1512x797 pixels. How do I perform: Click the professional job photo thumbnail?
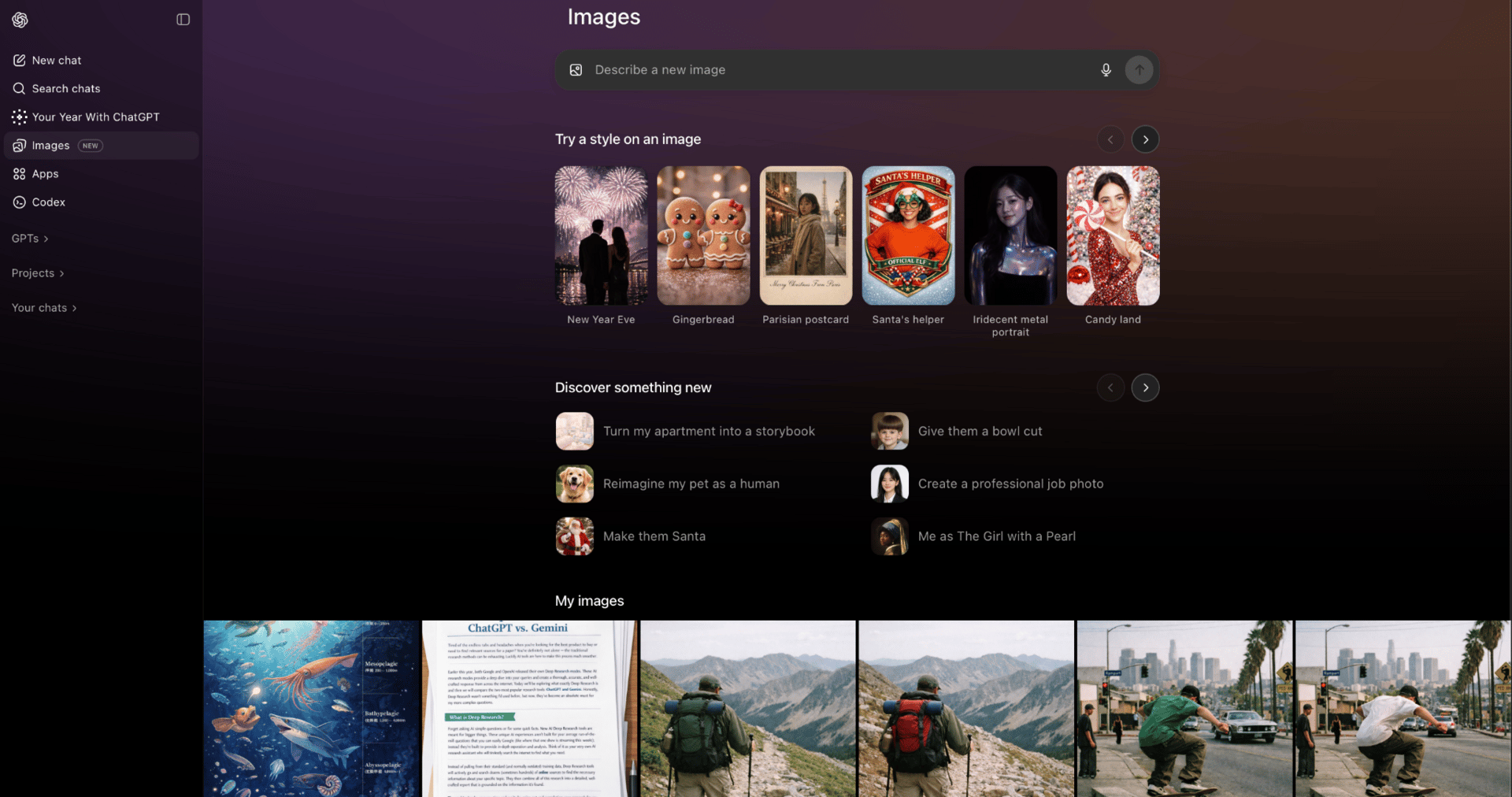tap(890, 484)
